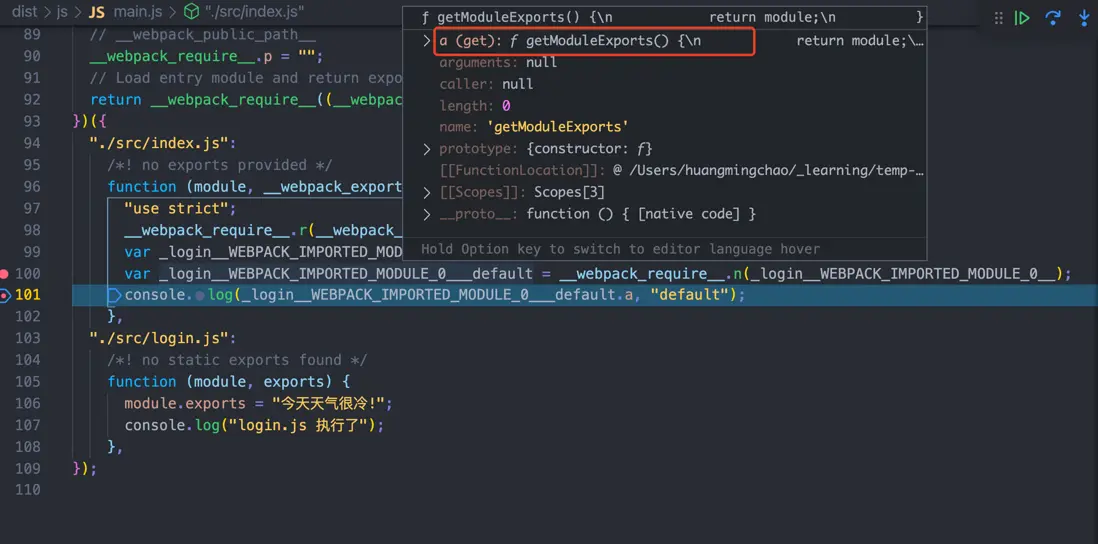This screenshot has width=1098, height=544.
Task: Expand the [[Scopes]] entry
Action: pos(426,192)
